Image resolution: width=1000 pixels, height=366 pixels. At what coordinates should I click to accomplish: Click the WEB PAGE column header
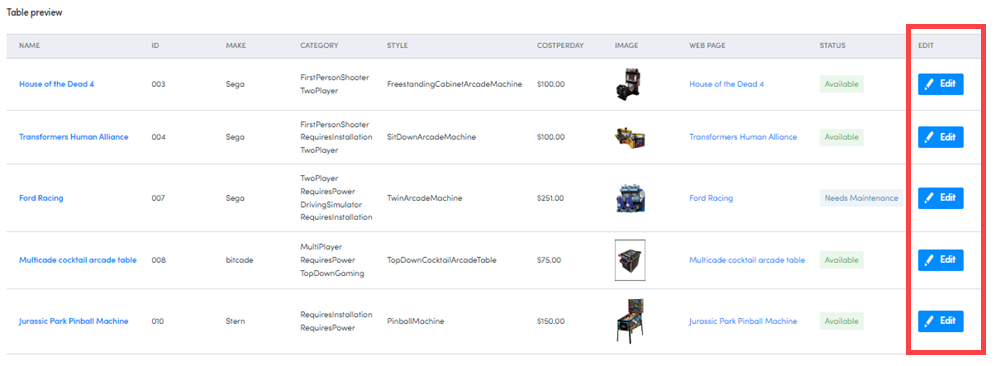coord(707,46)
